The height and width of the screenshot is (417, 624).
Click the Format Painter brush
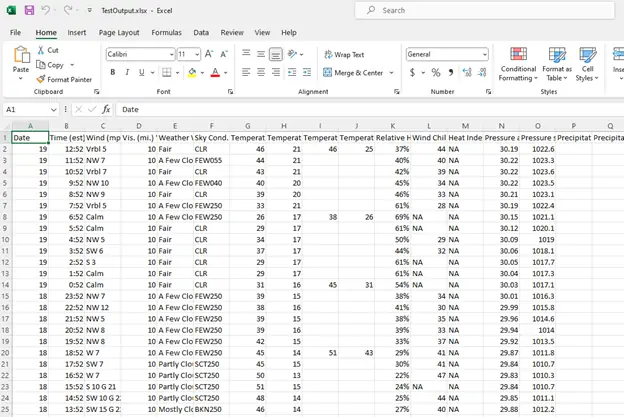40,79
